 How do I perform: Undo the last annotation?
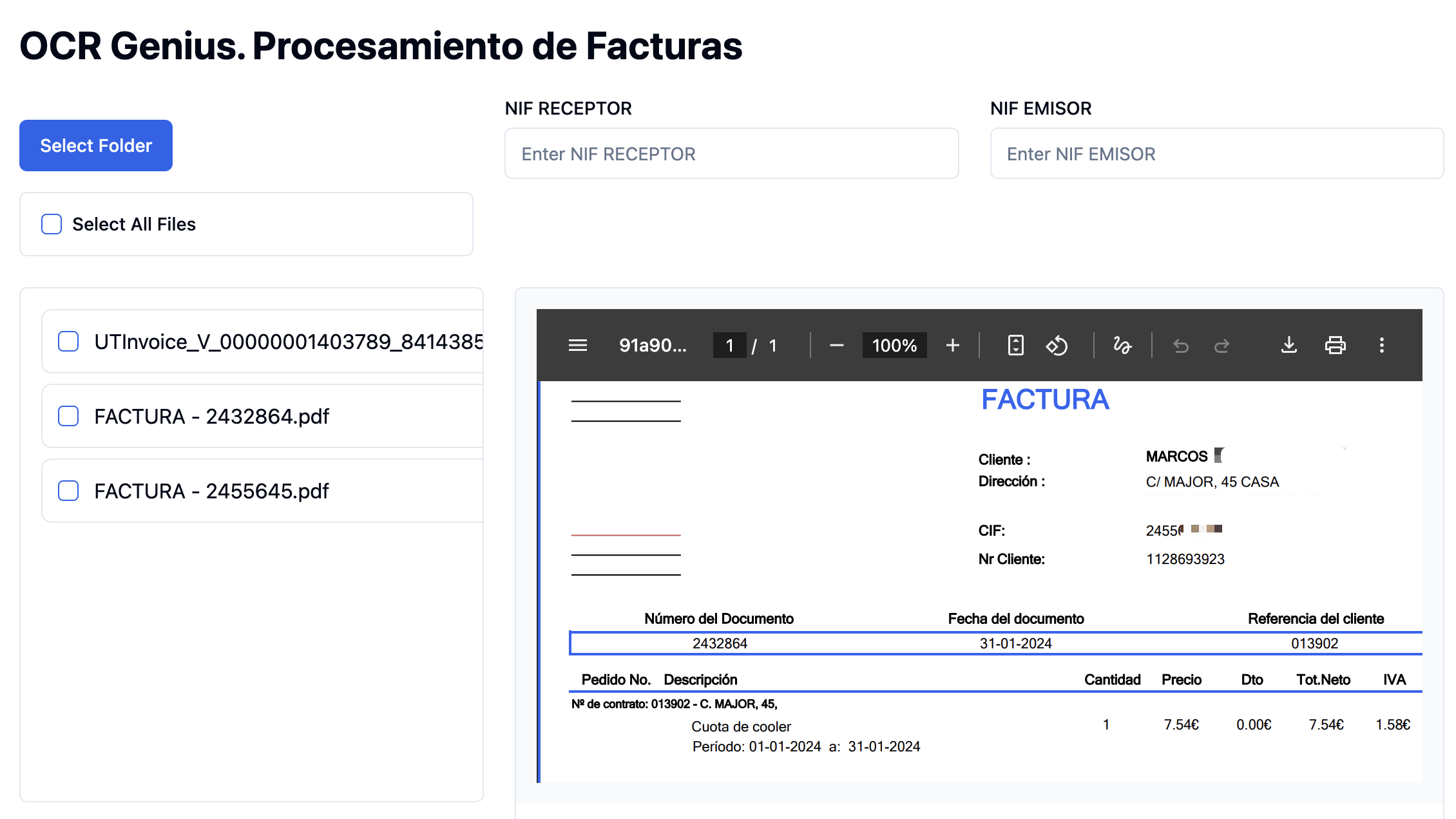[x=1180, y=346]
